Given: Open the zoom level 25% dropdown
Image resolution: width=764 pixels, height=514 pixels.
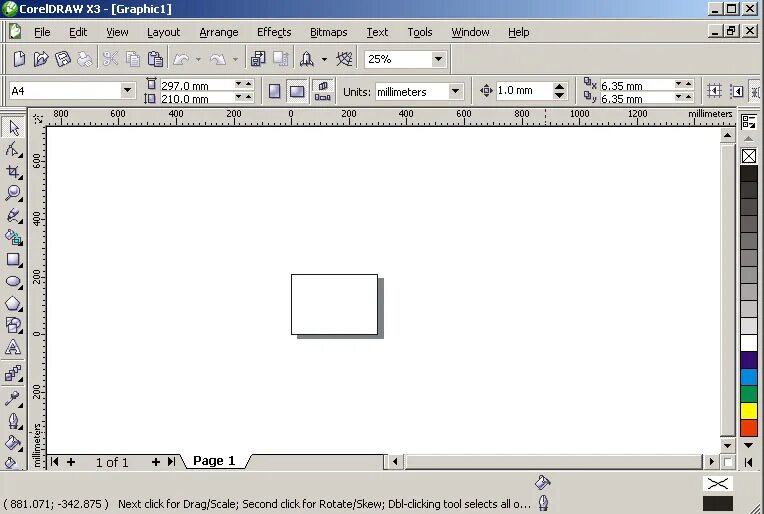Looking at the screenshot, I should pos(438,59).
